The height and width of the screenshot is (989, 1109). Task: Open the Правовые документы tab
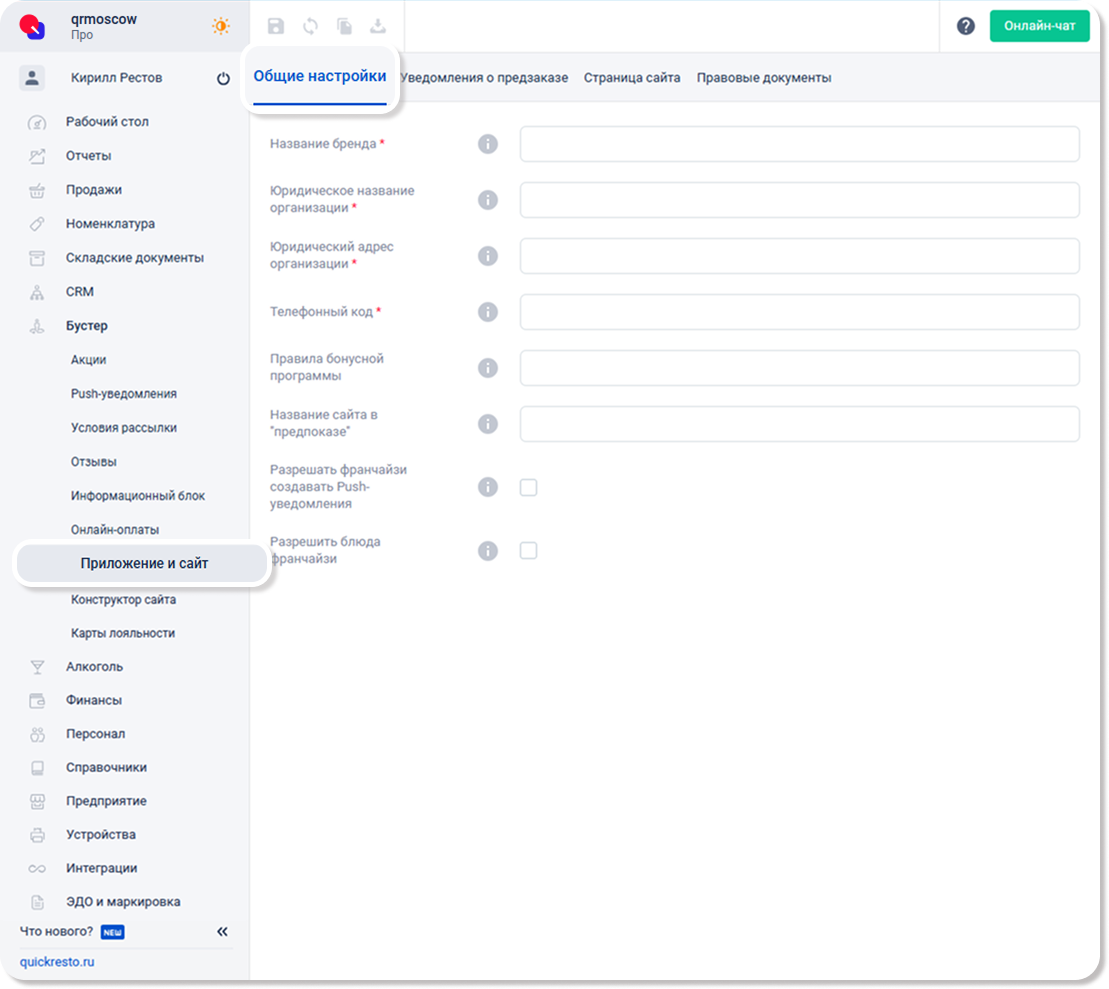click(763, 78)
